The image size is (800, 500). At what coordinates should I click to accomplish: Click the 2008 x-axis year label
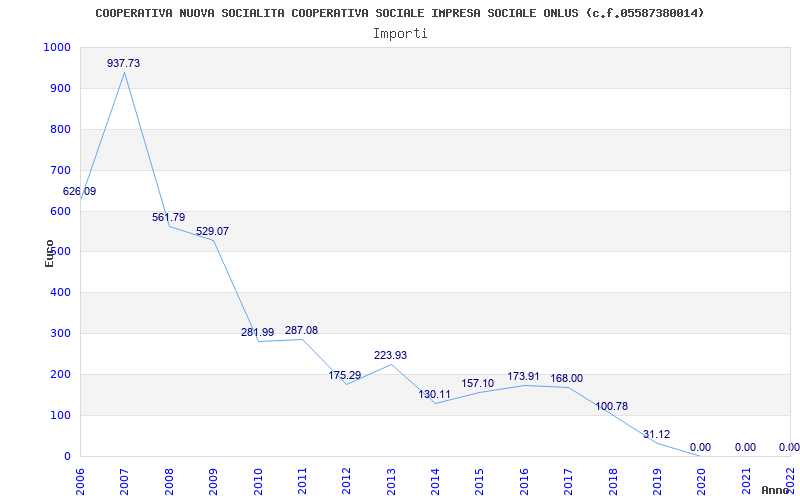tap(169, 481)
